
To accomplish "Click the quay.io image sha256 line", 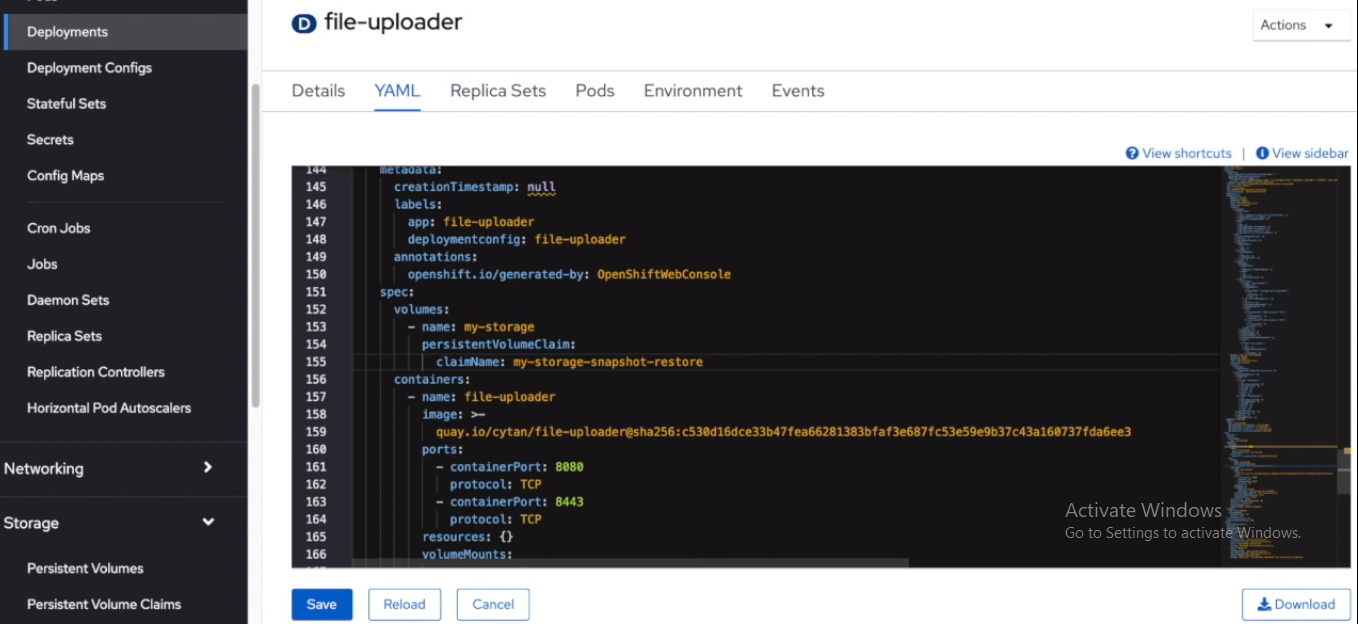I will click(783, 432).
